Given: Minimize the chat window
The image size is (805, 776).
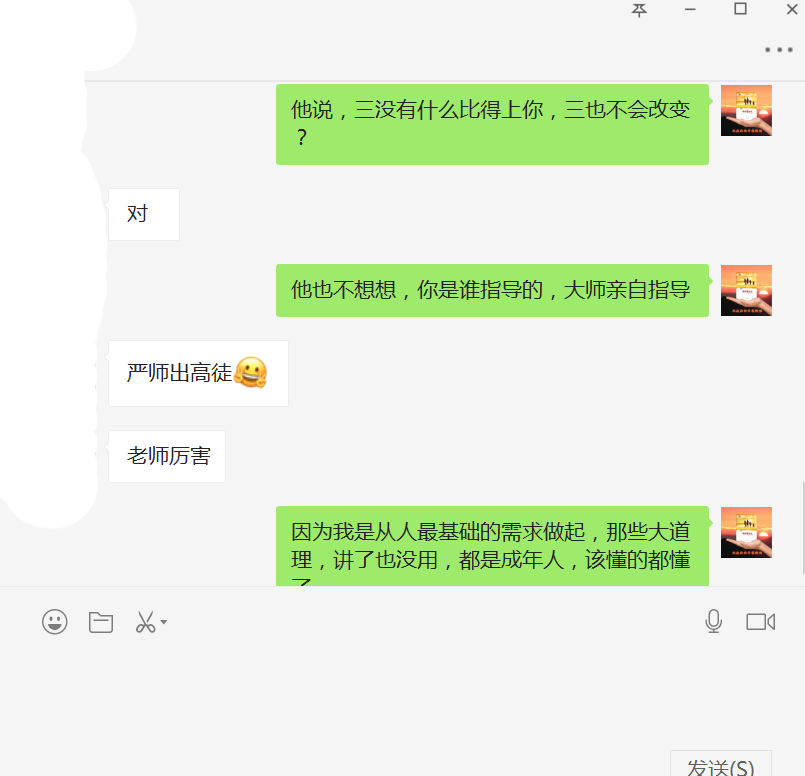Looking at the screenshot, I should 690,9.
